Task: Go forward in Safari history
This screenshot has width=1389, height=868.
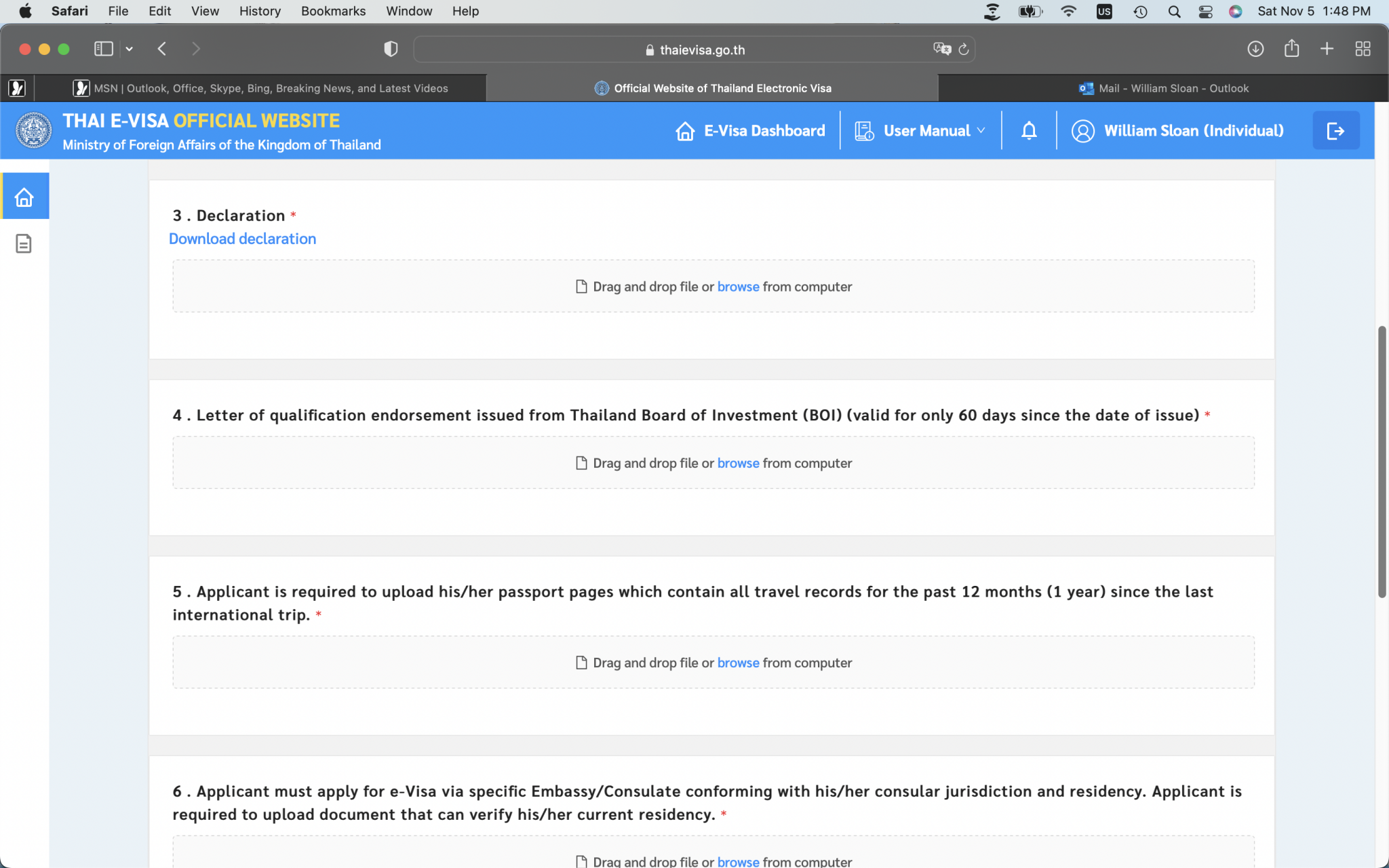Action: (196, 49)
